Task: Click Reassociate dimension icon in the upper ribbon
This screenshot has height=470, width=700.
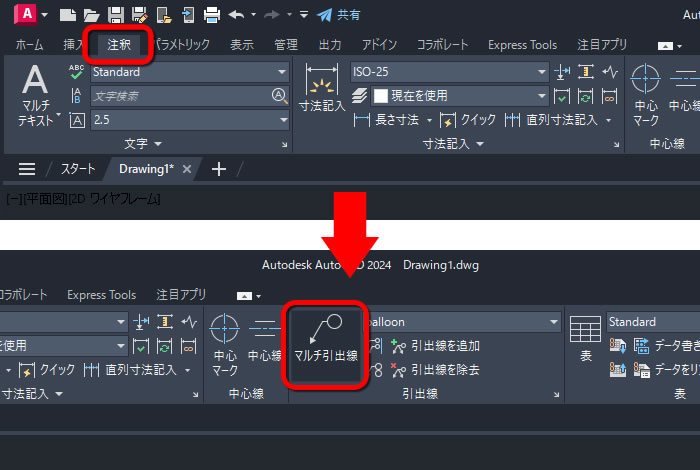Action: point(610,96)
